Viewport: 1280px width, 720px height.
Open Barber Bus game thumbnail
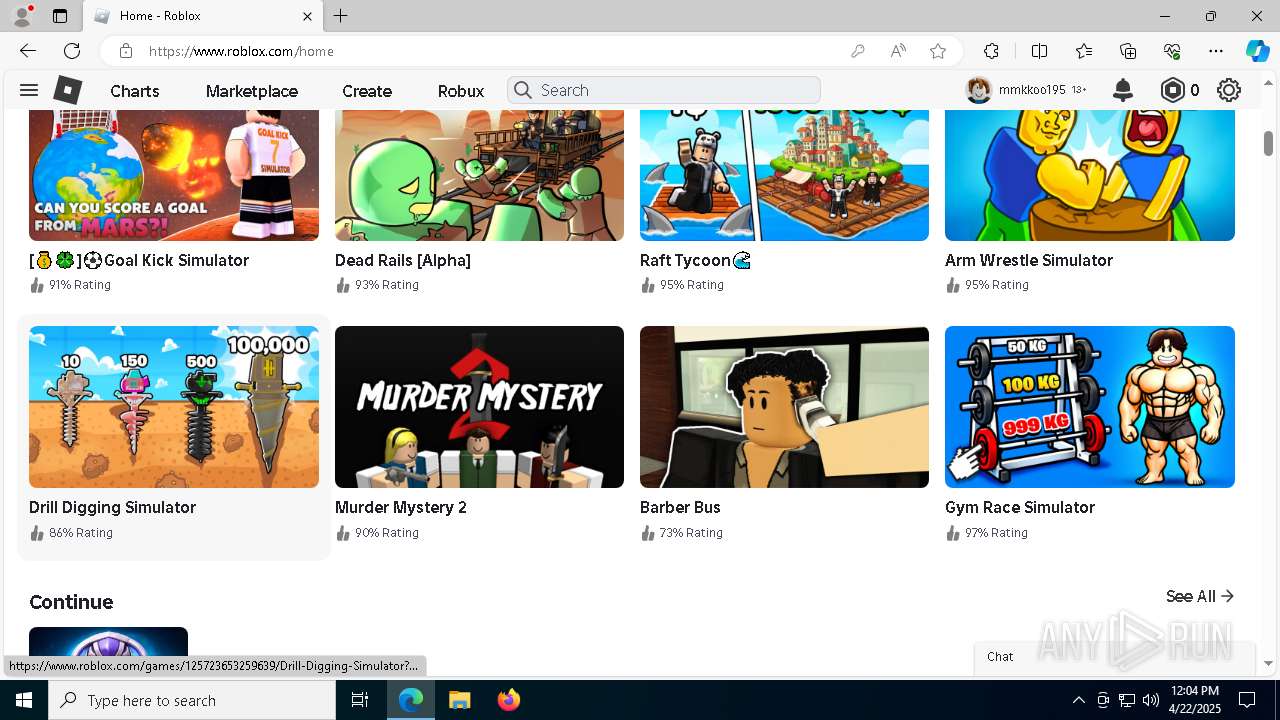coord(784,407)
